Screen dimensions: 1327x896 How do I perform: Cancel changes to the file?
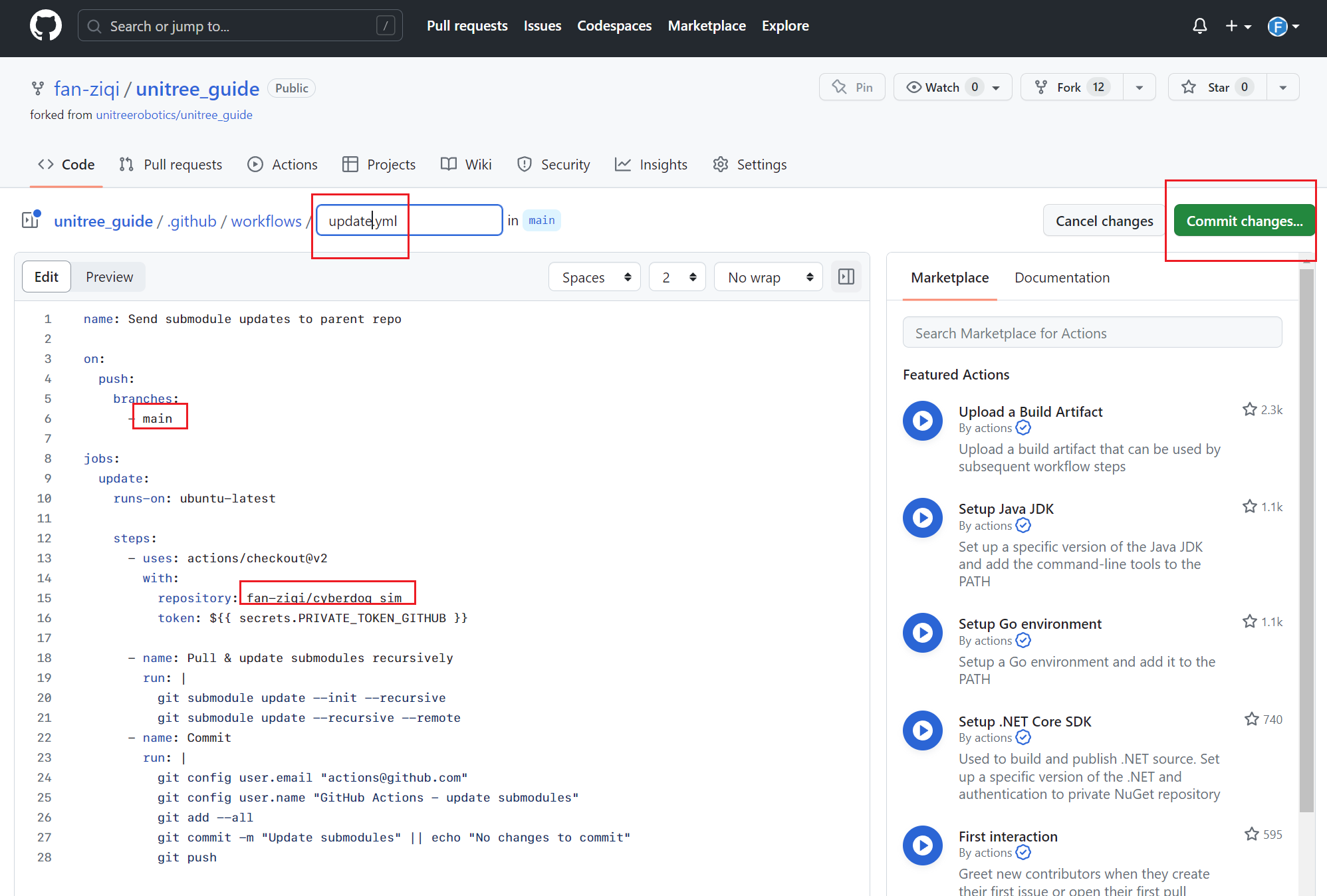1104,221
